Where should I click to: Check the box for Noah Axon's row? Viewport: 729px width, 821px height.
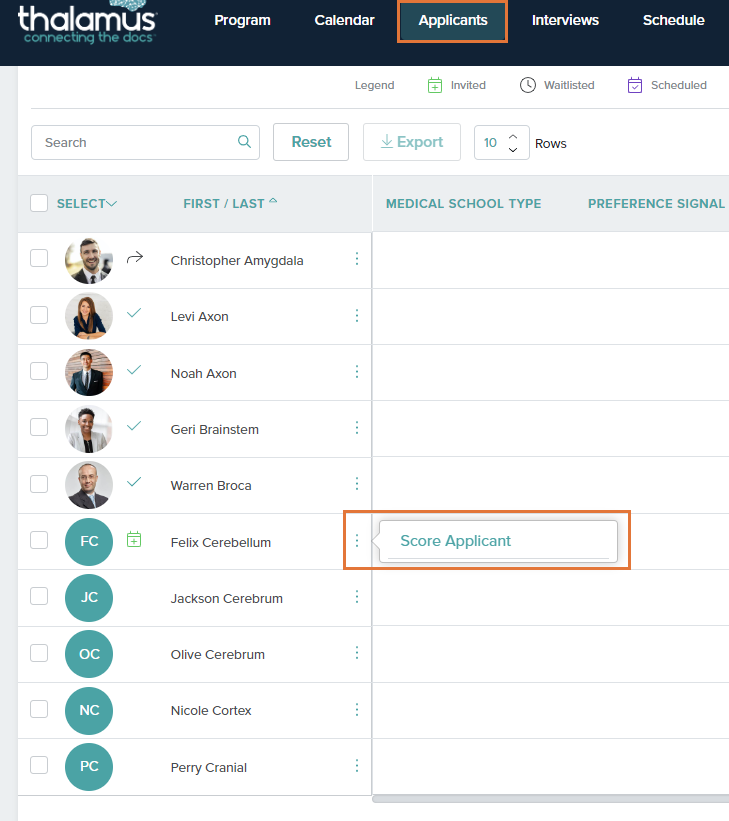click(38, 370)
